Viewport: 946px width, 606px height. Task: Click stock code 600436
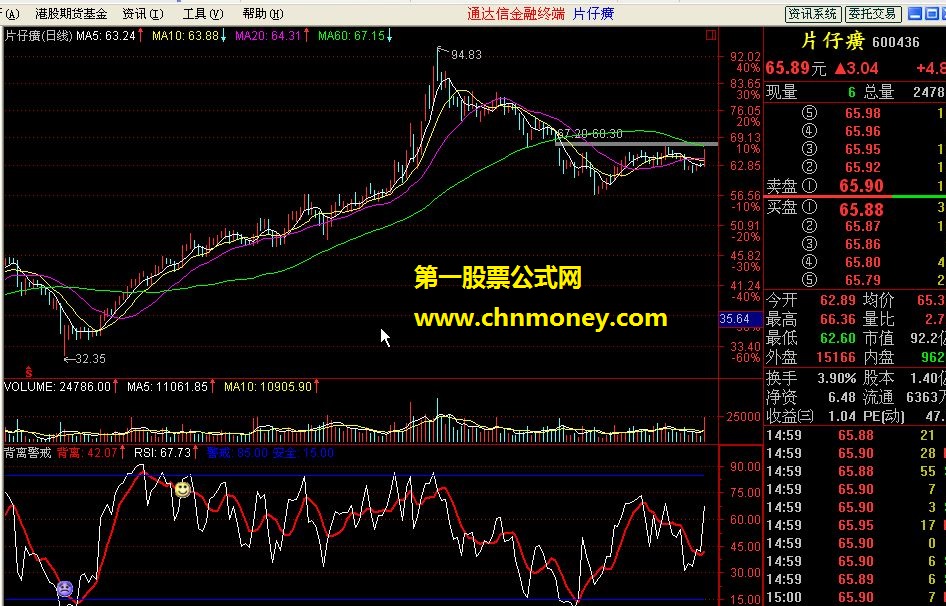[896, 42]
